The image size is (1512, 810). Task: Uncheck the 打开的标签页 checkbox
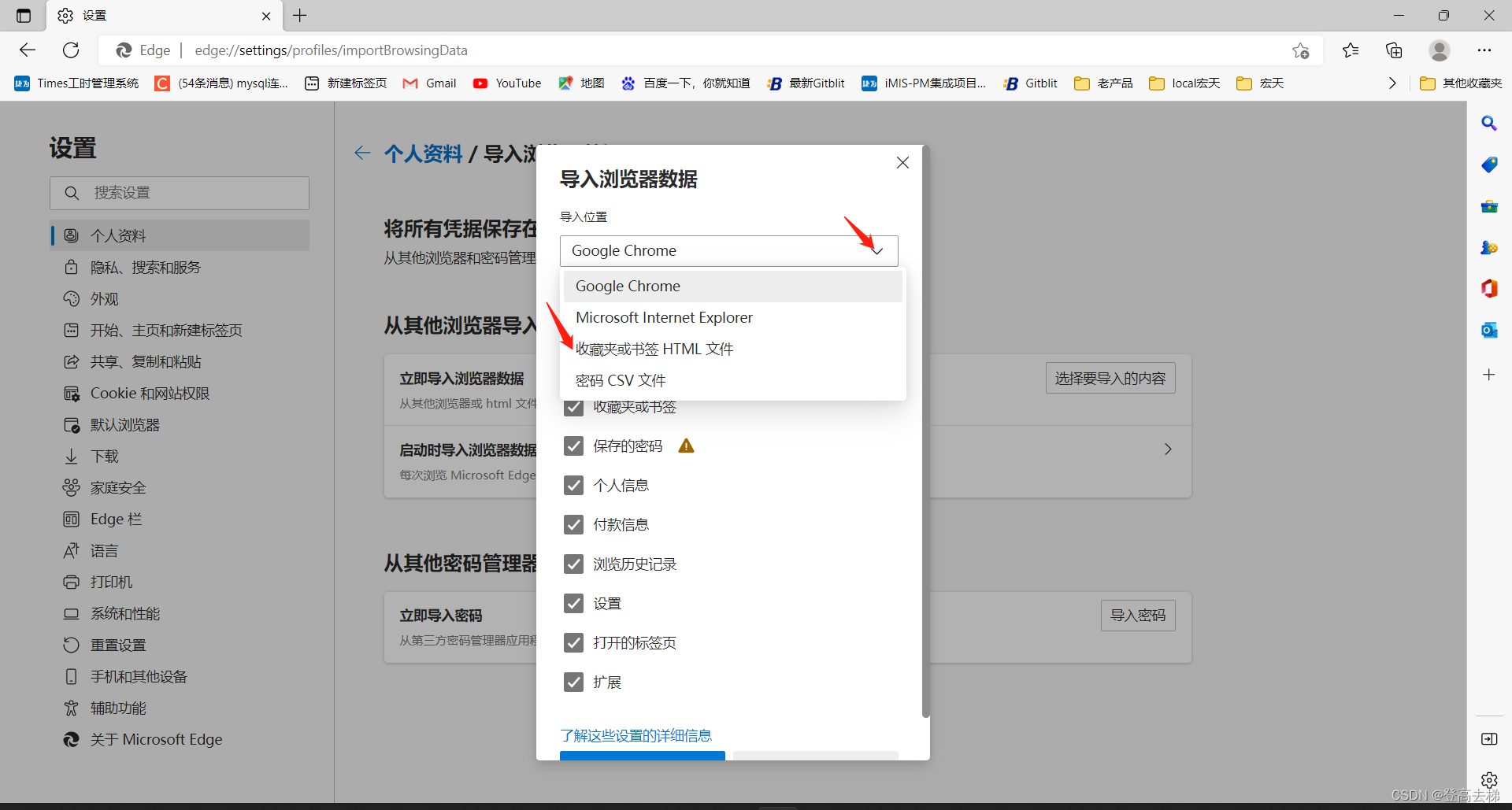574,643
